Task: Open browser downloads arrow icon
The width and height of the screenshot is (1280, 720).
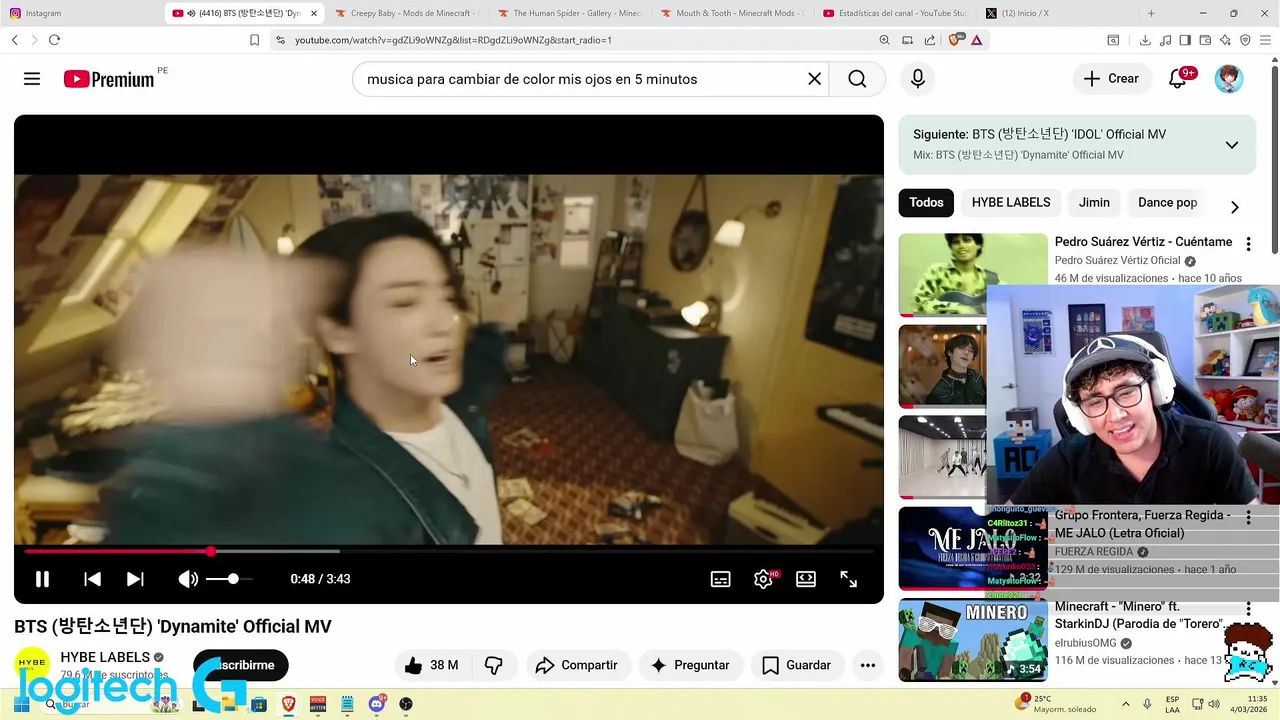Action: click(1145, 40)
